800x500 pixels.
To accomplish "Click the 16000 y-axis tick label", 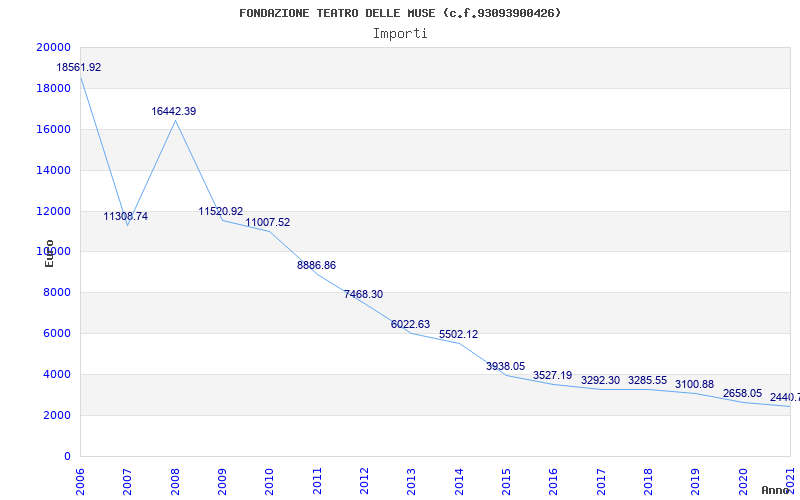I will click(x=53, y=129).
